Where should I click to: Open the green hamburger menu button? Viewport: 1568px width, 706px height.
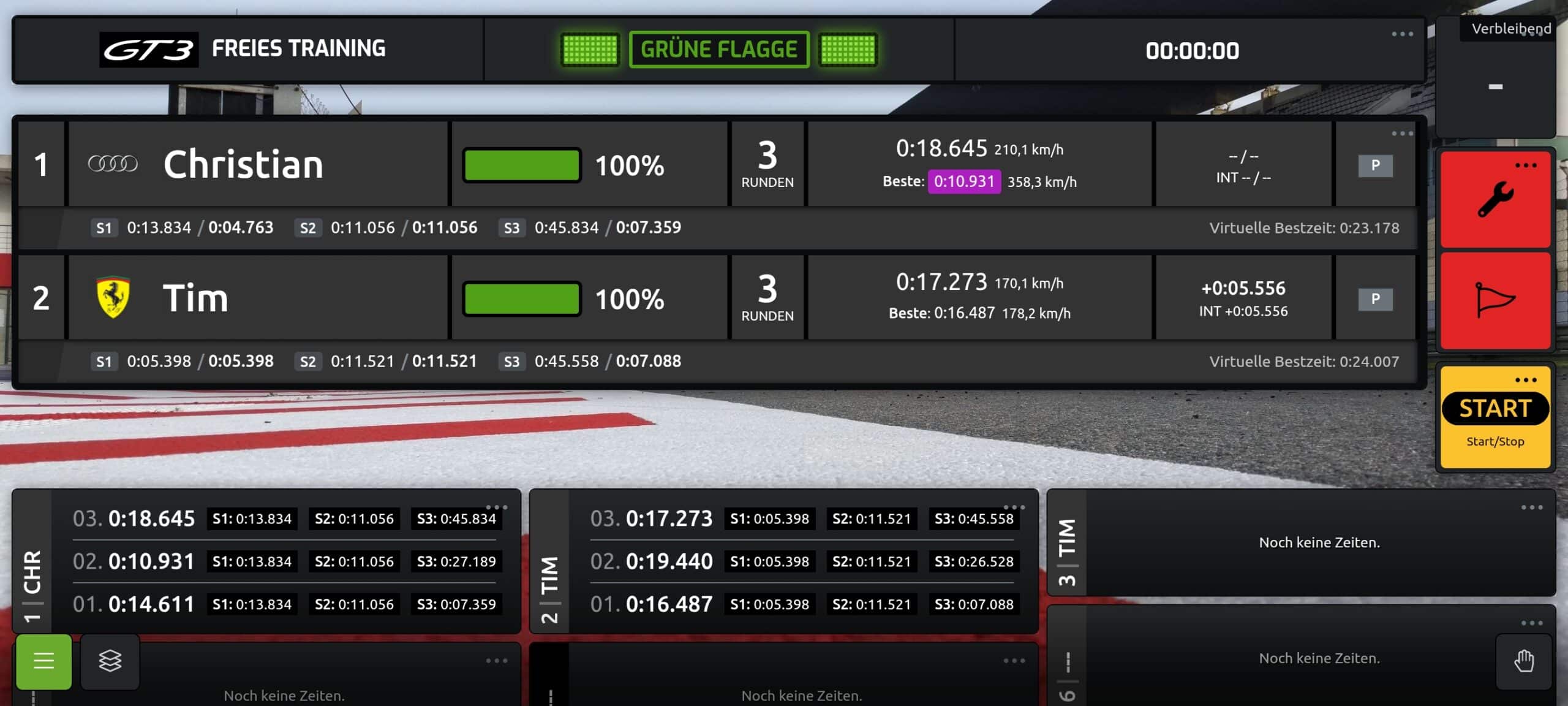43,661
